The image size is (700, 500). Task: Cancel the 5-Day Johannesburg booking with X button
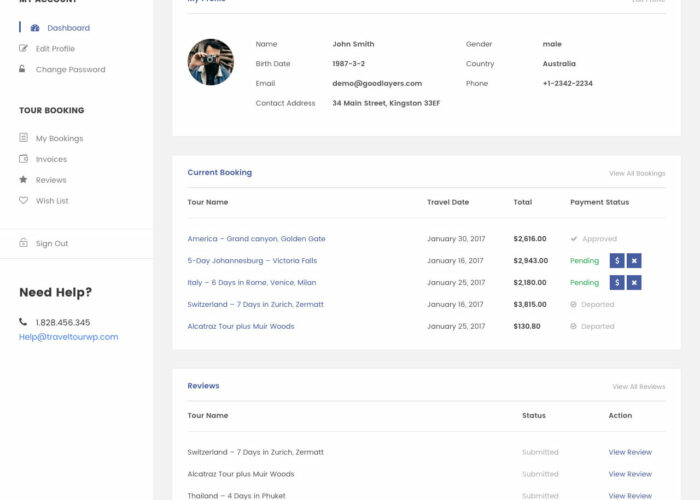point(634,261)
